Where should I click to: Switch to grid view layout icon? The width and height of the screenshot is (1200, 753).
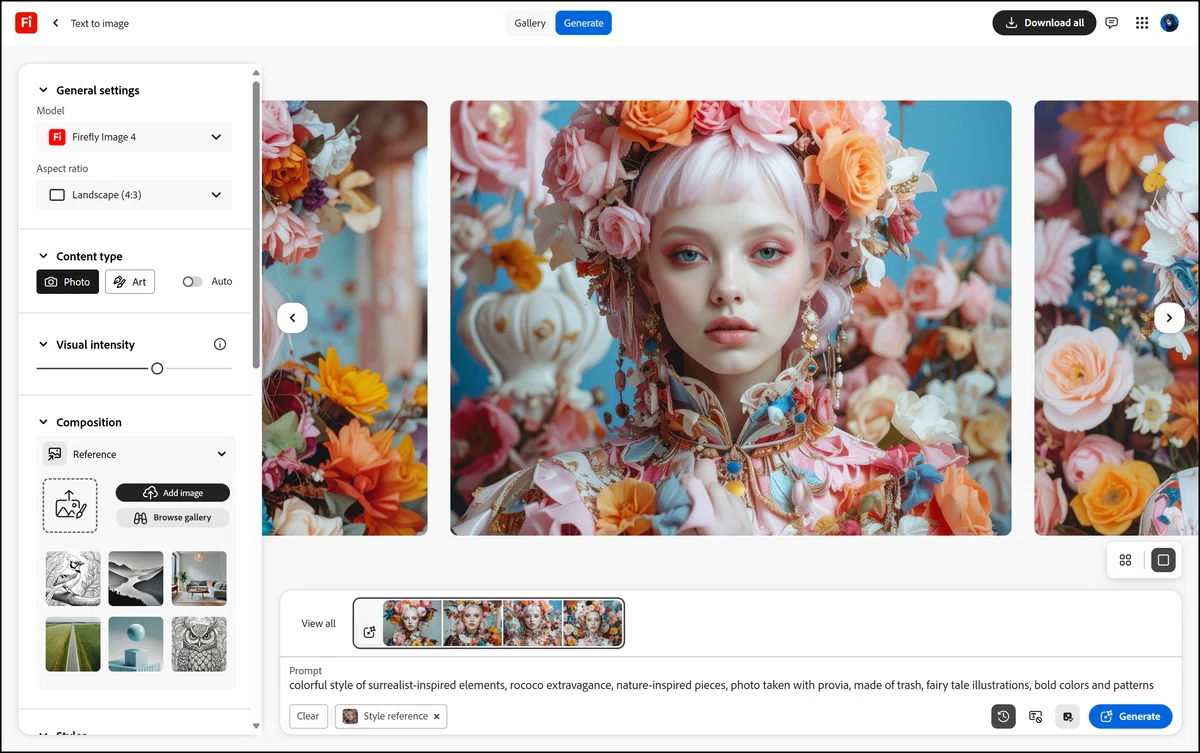point(1125,560)
